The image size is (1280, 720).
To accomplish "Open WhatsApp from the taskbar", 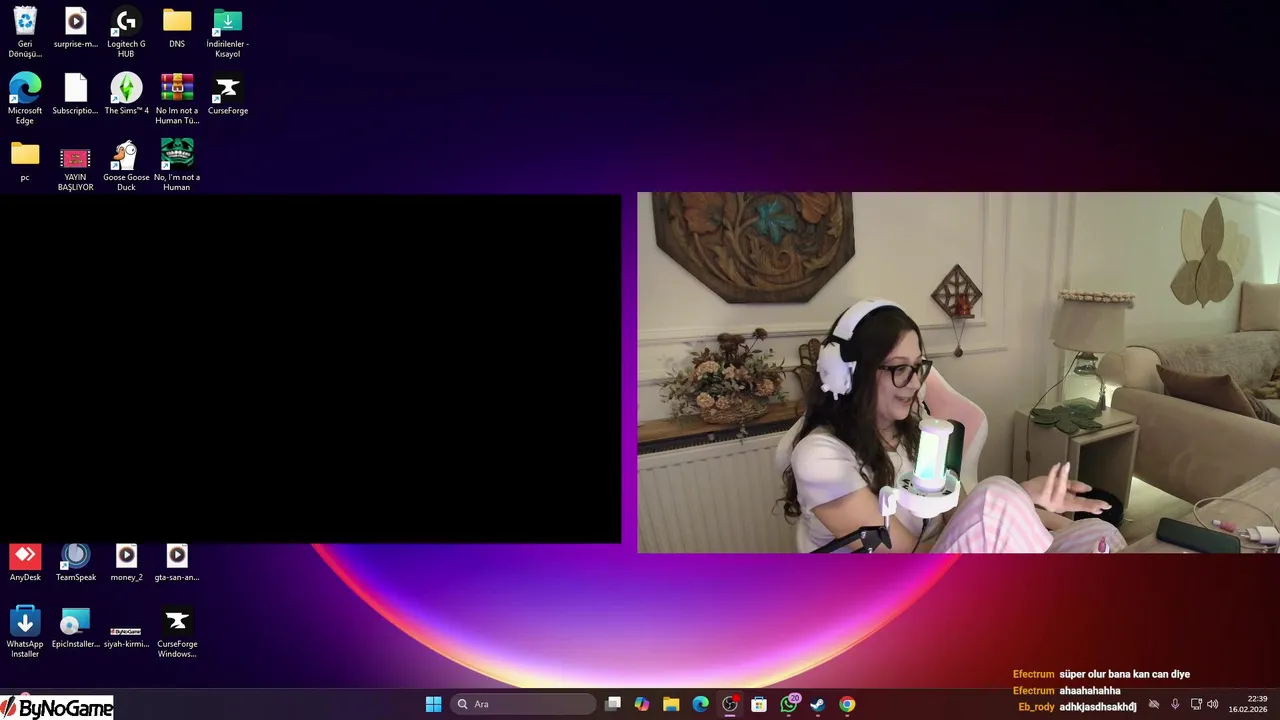I will coord(789,704).
